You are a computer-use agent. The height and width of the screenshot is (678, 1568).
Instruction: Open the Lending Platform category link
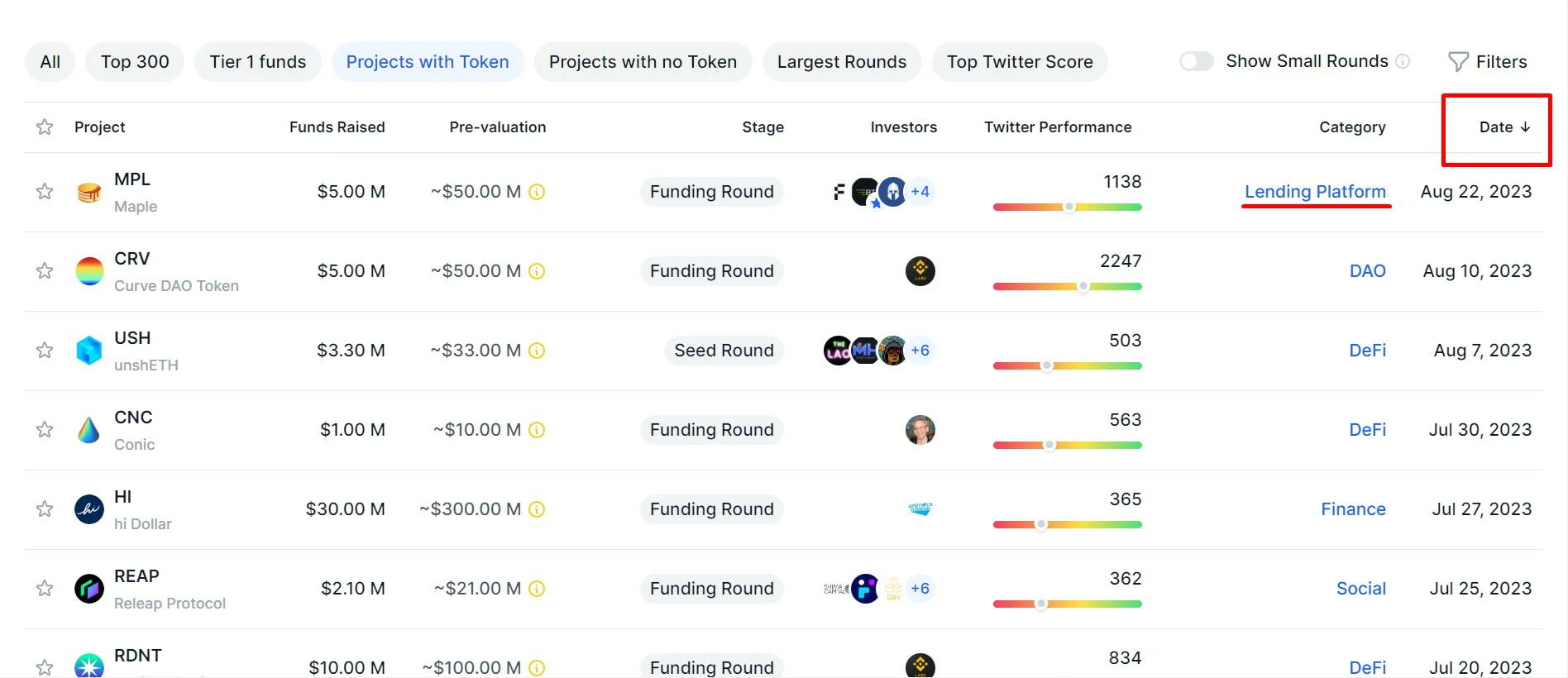point(1315,192)
